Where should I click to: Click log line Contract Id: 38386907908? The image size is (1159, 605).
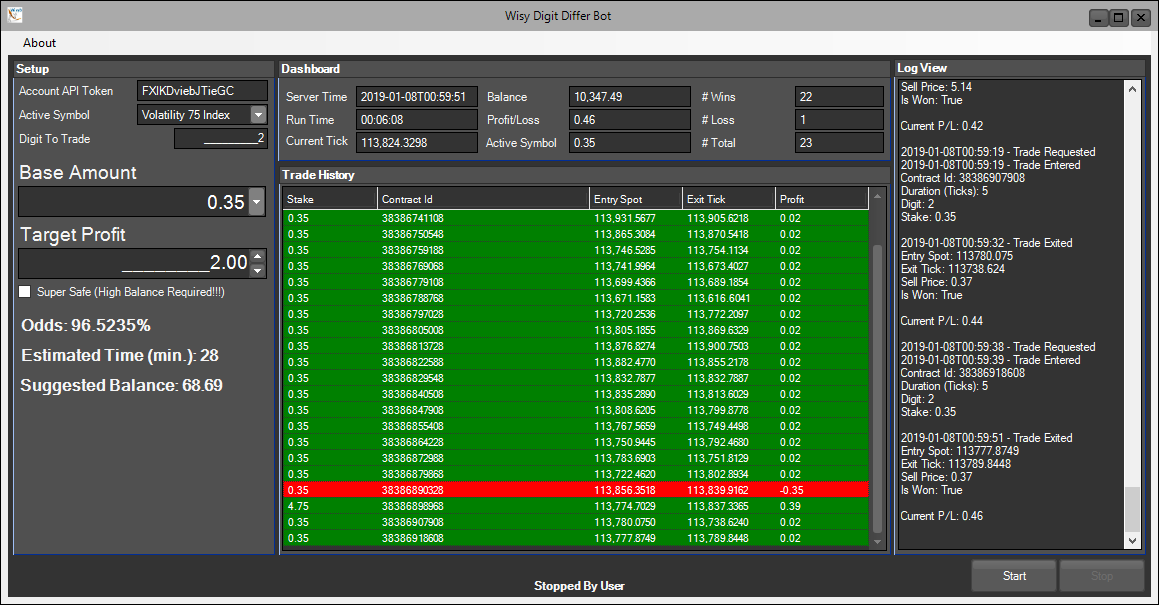tap(962, 178)
